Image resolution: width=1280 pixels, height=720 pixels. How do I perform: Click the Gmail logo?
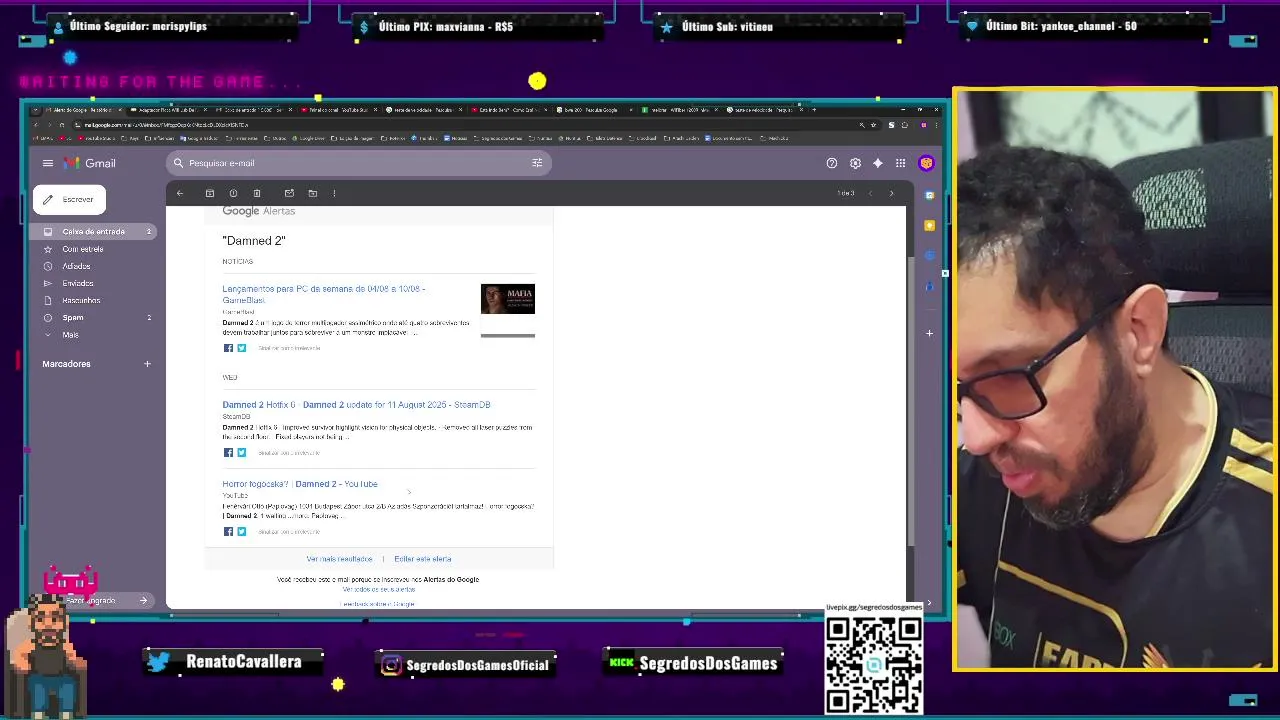(90, 163)
